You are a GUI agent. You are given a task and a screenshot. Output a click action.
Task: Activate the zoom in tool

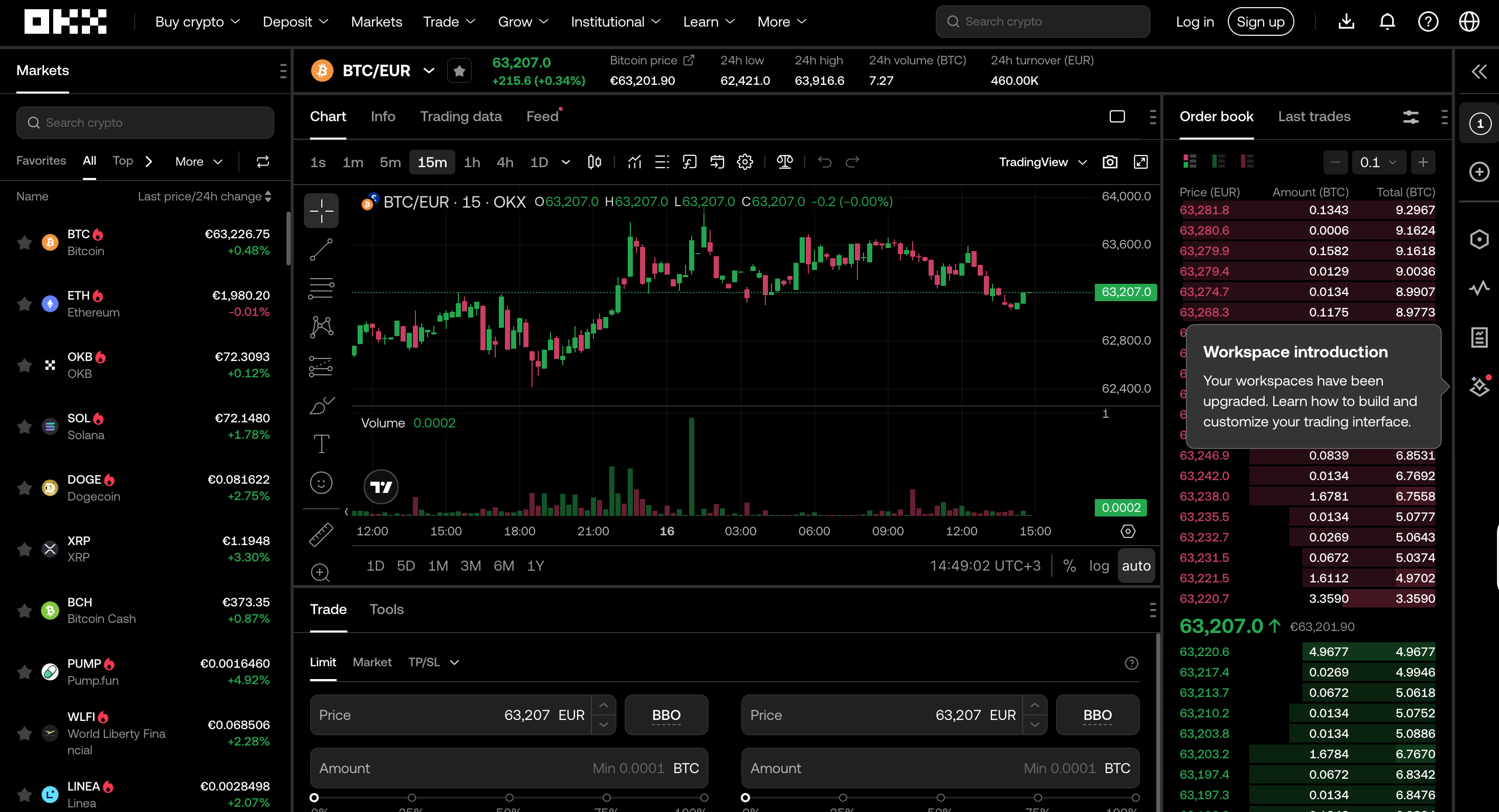[x=320, y=572]
